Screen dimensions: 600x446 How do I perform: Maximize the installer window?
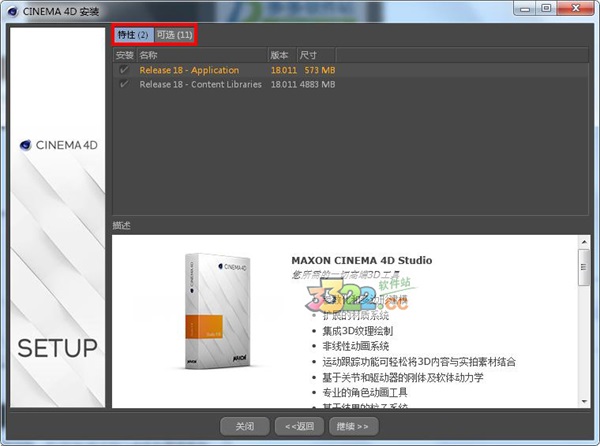click(x=546, y=8)
